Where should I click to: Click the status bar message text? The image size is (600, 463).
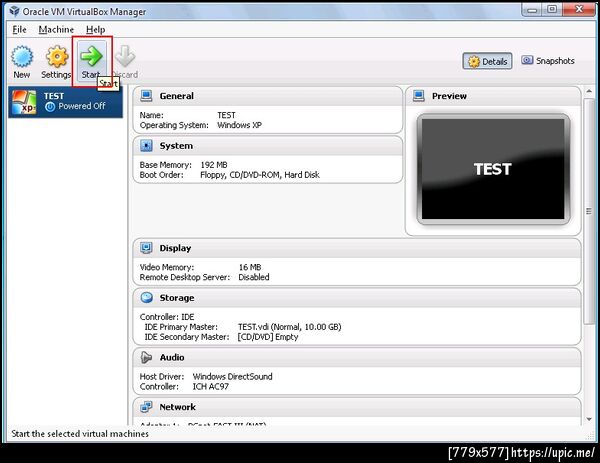[80, 434]
